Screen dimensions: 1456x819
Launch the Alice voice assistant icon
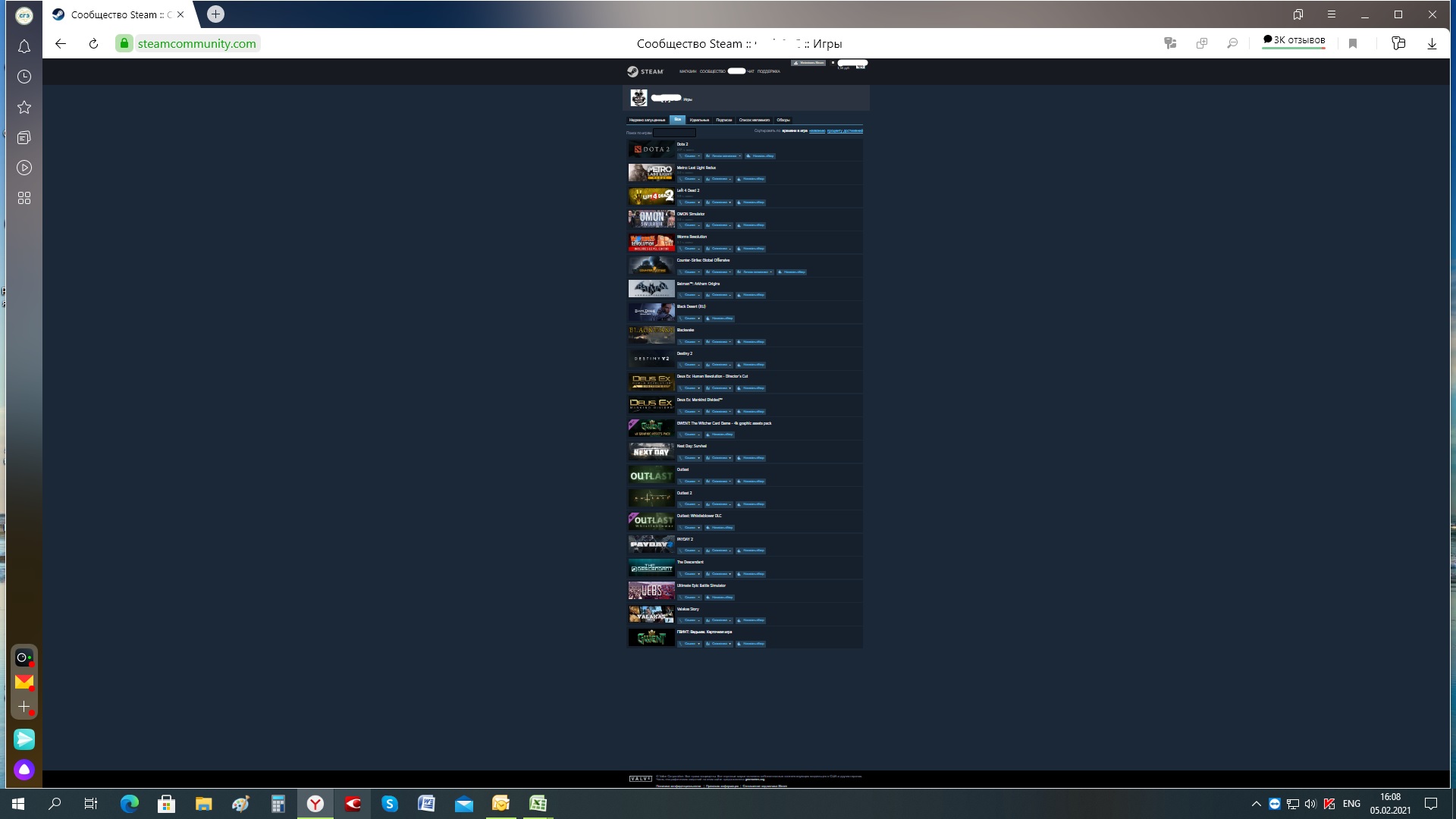(x=24, y=770)
